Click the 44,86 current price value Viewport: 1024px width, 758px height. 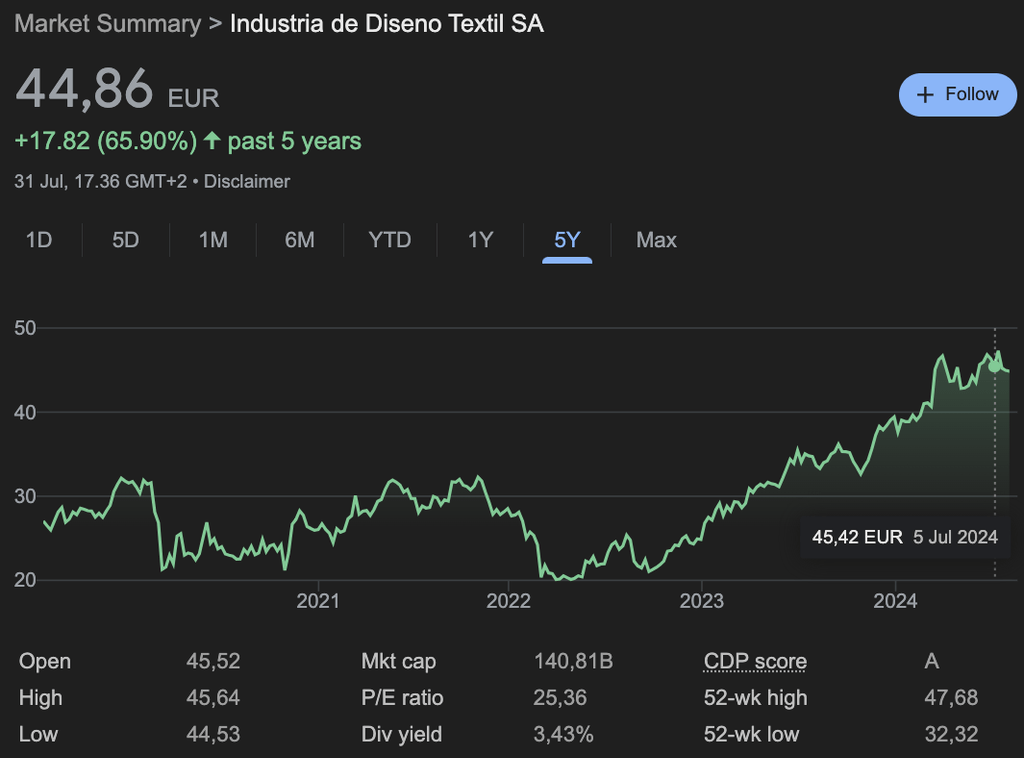point(84,89)
